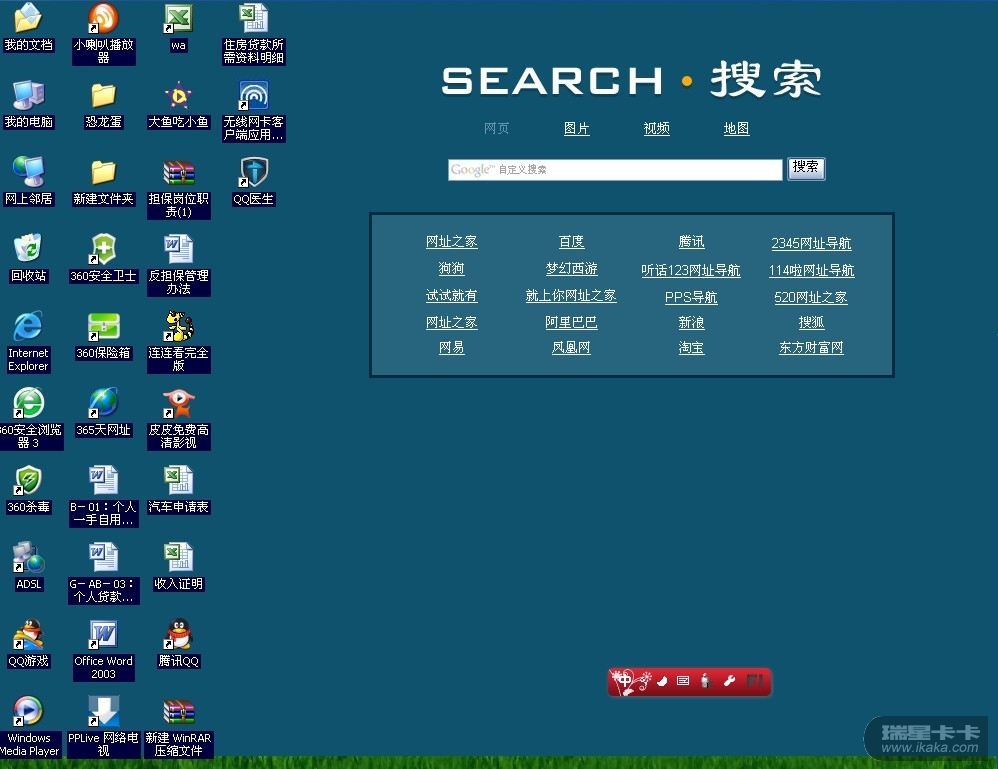Open the 凤凰网 link
Image resolution: width=998 pixels, height=769 pixels.
click(x=572, y=348)
